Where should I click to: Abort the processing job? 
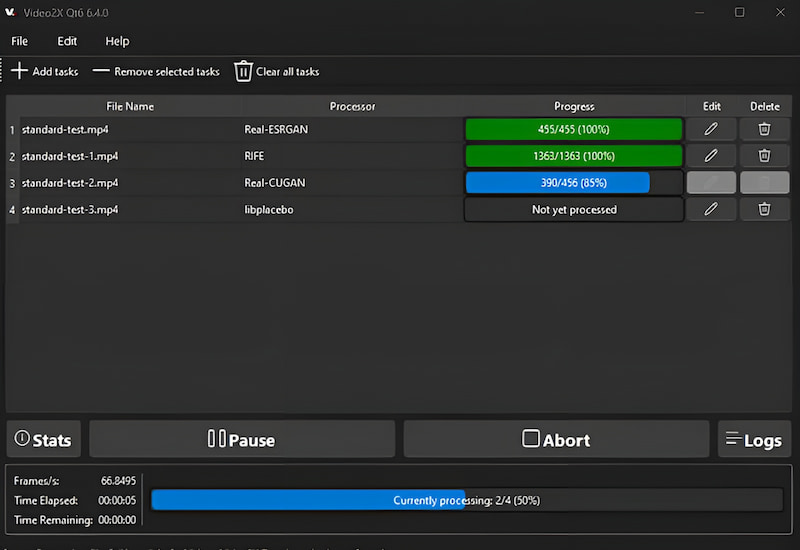pos(556,439)
